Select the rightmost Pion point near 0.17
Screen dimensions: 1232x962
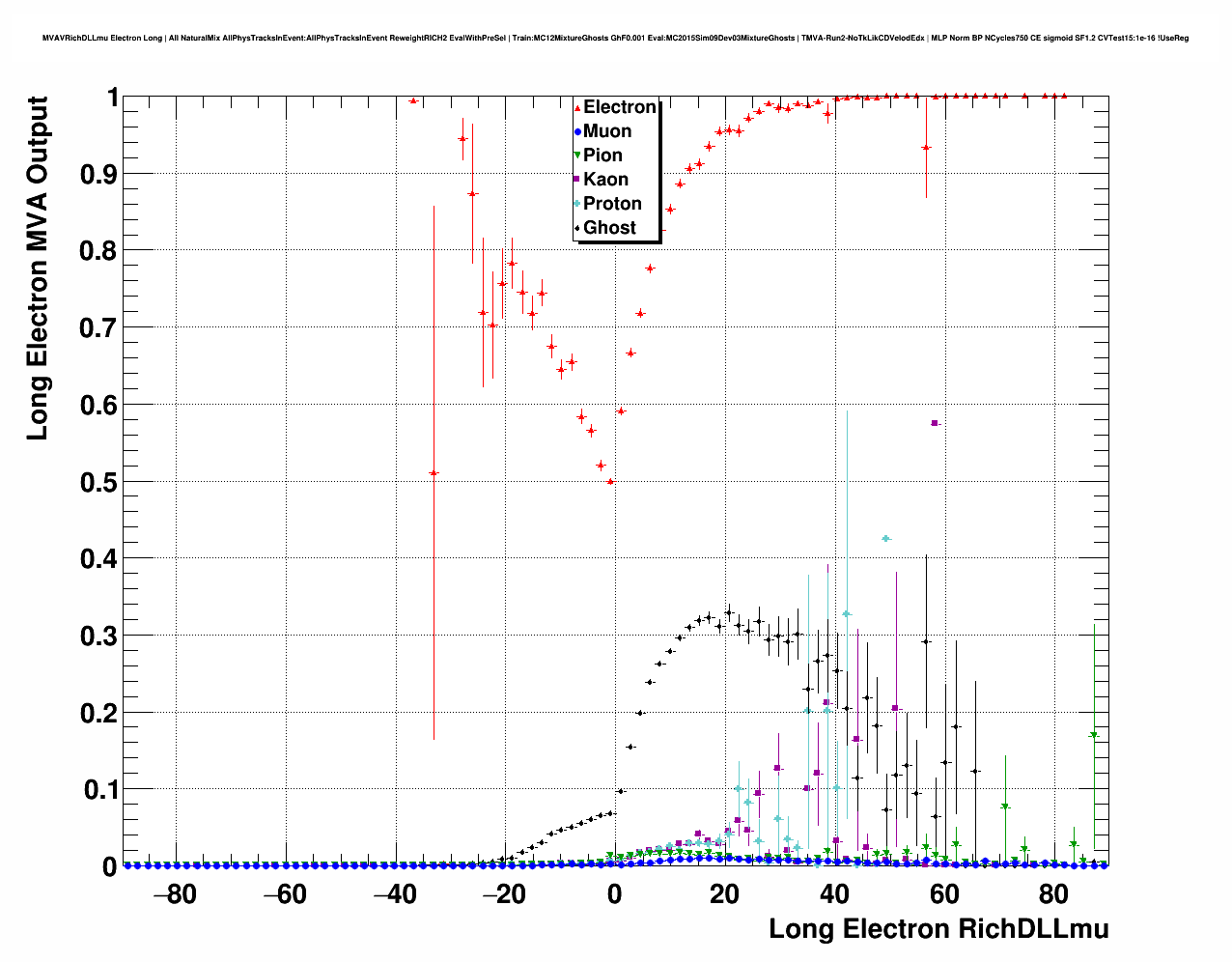[x=1094, y=735]
